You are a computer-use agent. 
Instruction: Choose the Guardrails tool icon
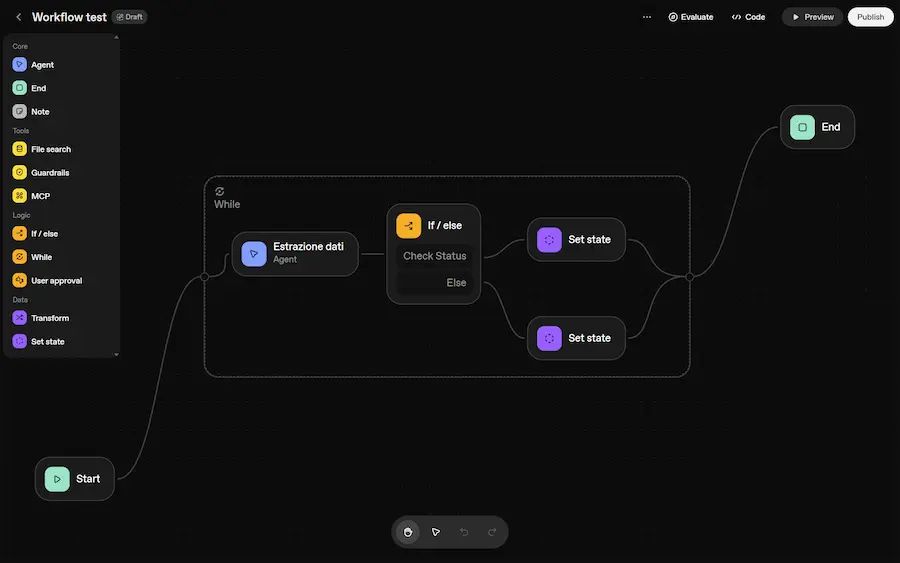tap(20, 173)
